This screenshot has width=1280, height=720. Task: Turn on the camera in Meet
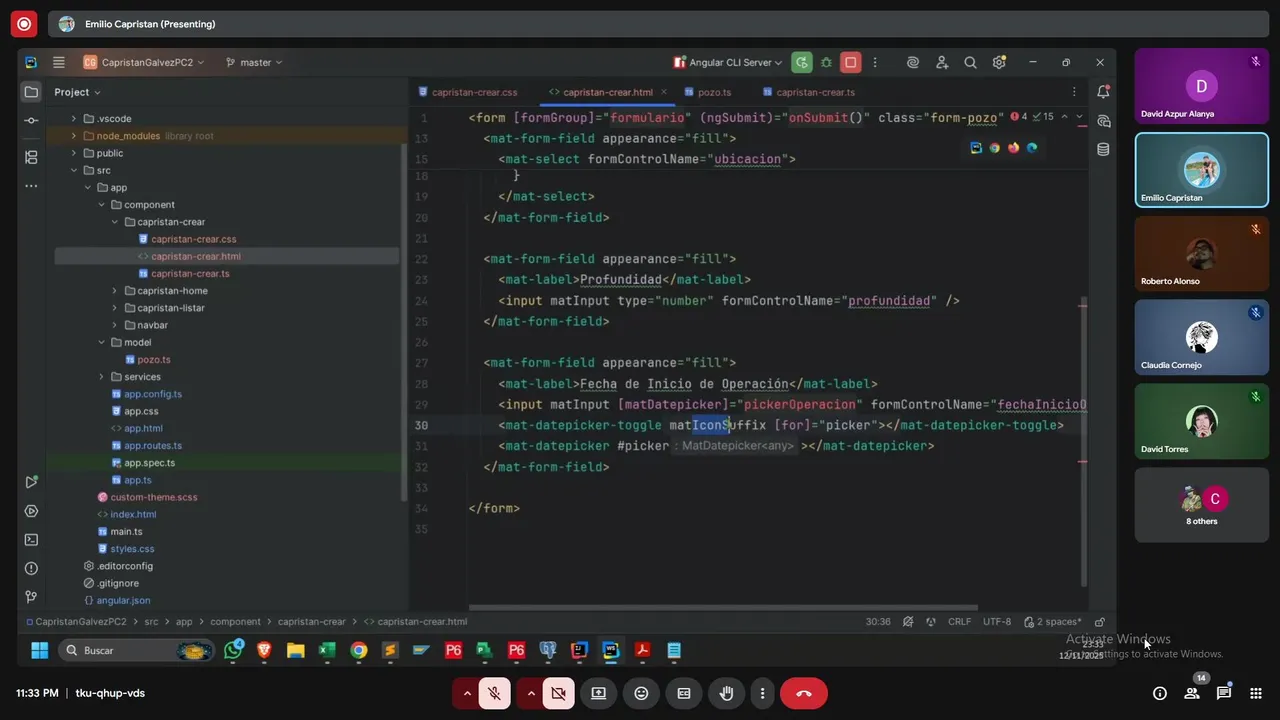point(558,693)
